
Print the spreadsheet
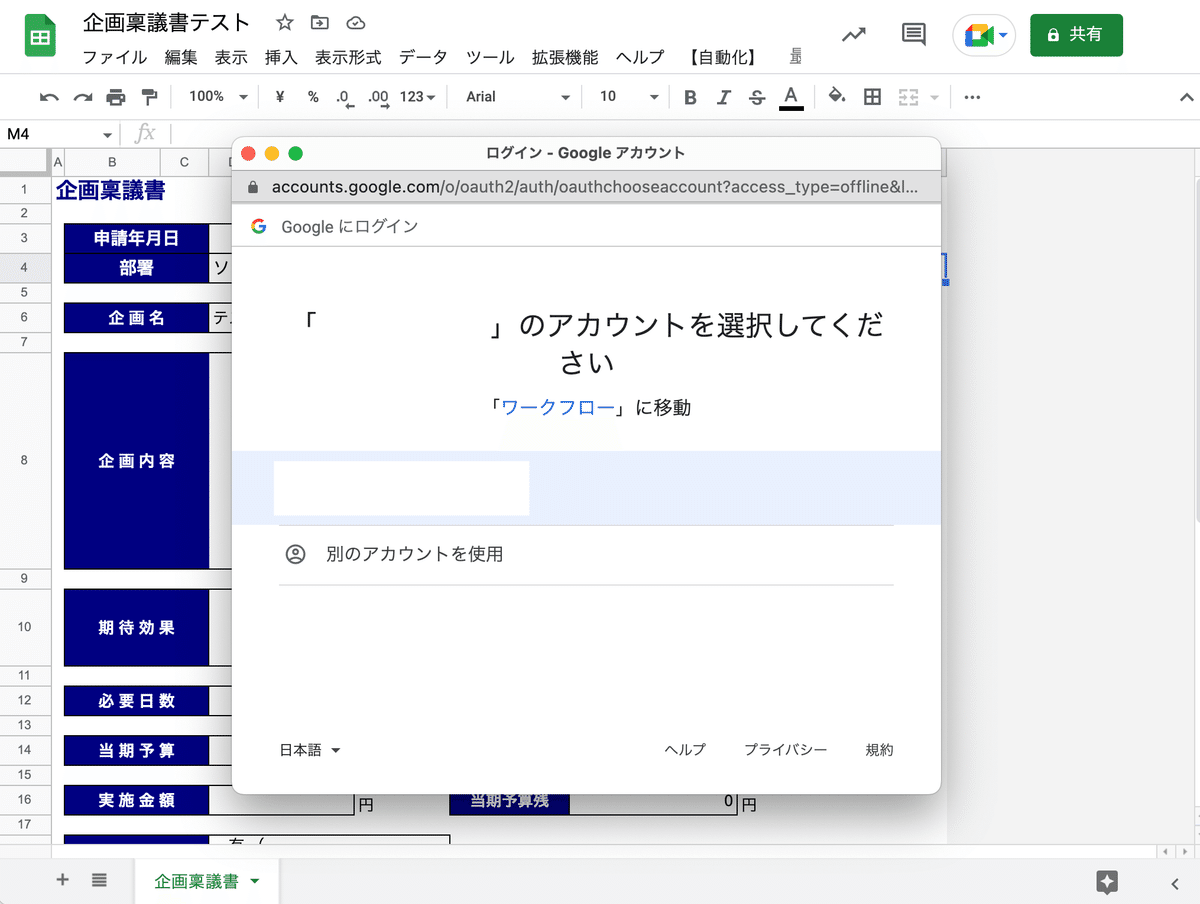116,97
